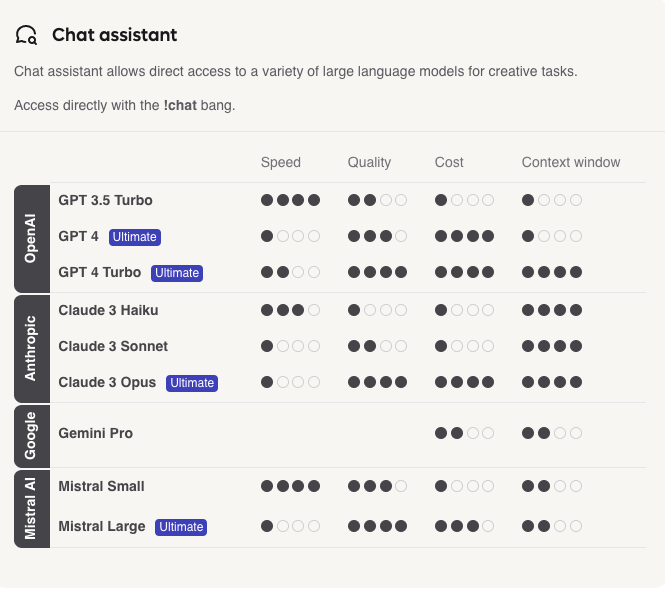Click the Context window column header

tap(571, 162)
